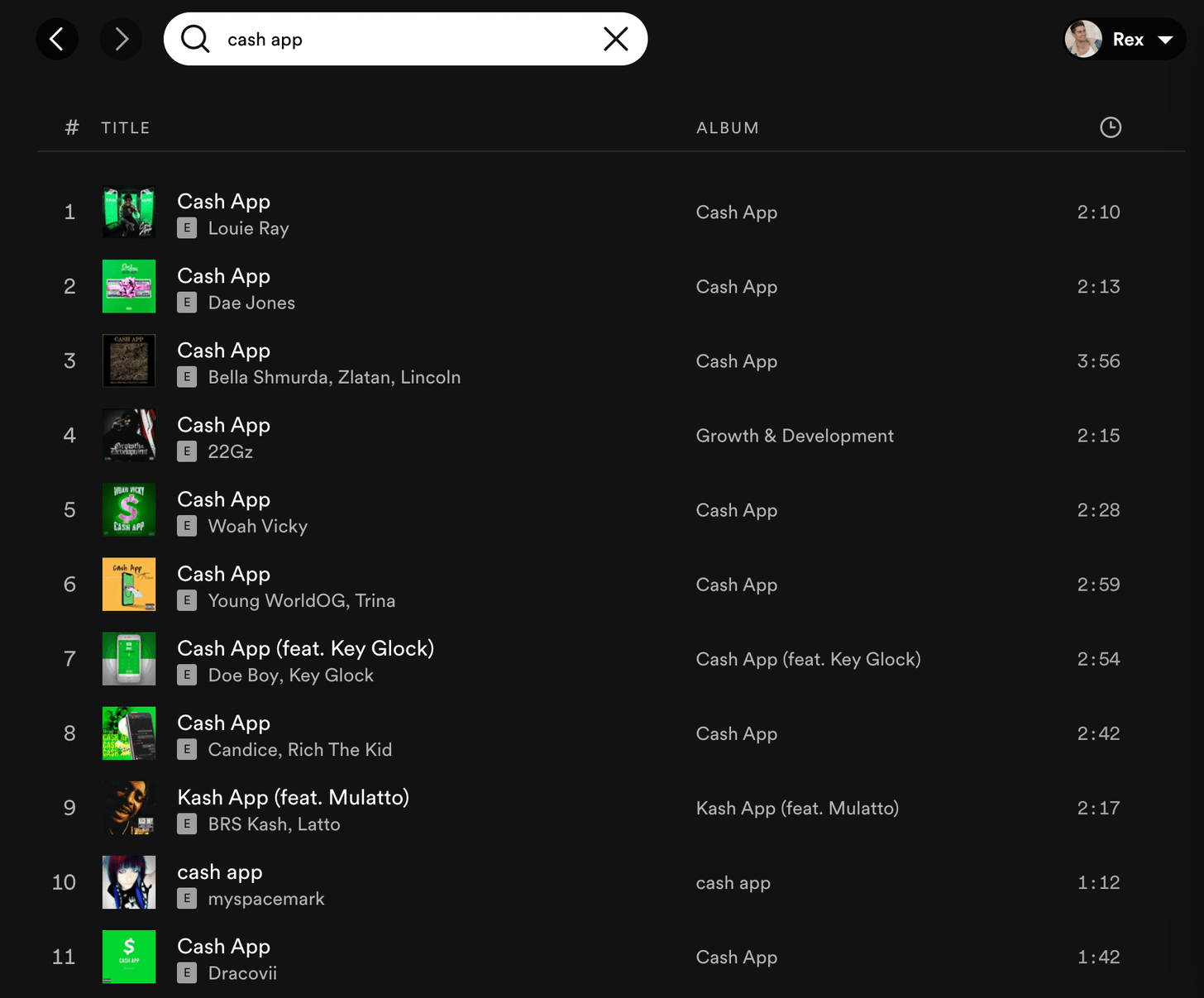Clear the search field with the X

(615, 39)
